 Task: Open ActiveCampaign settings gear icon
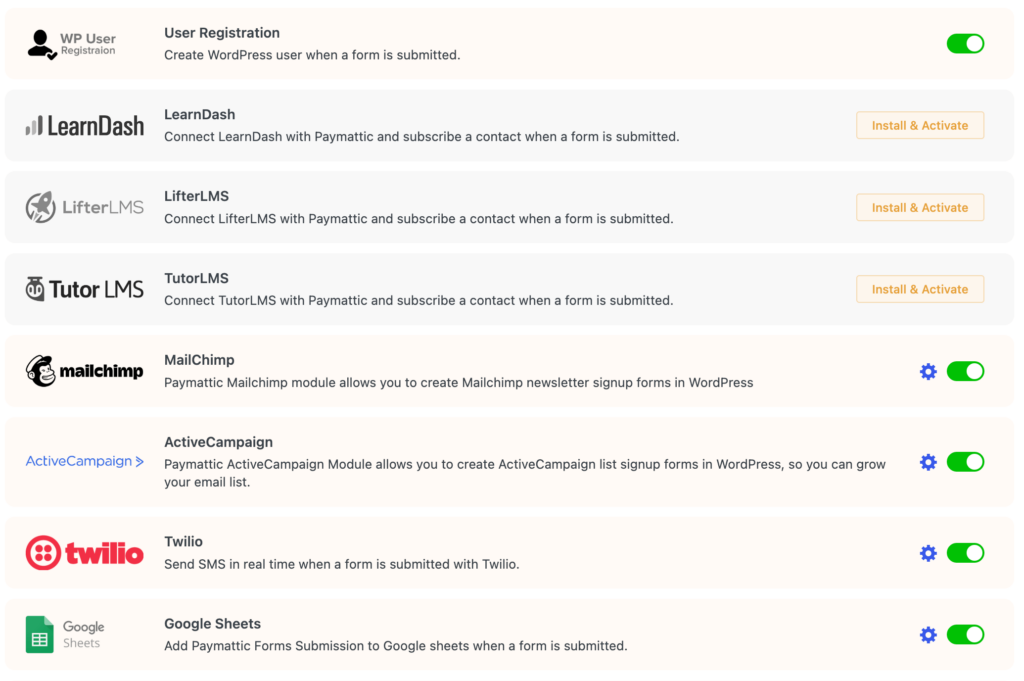tap(928, 462)
